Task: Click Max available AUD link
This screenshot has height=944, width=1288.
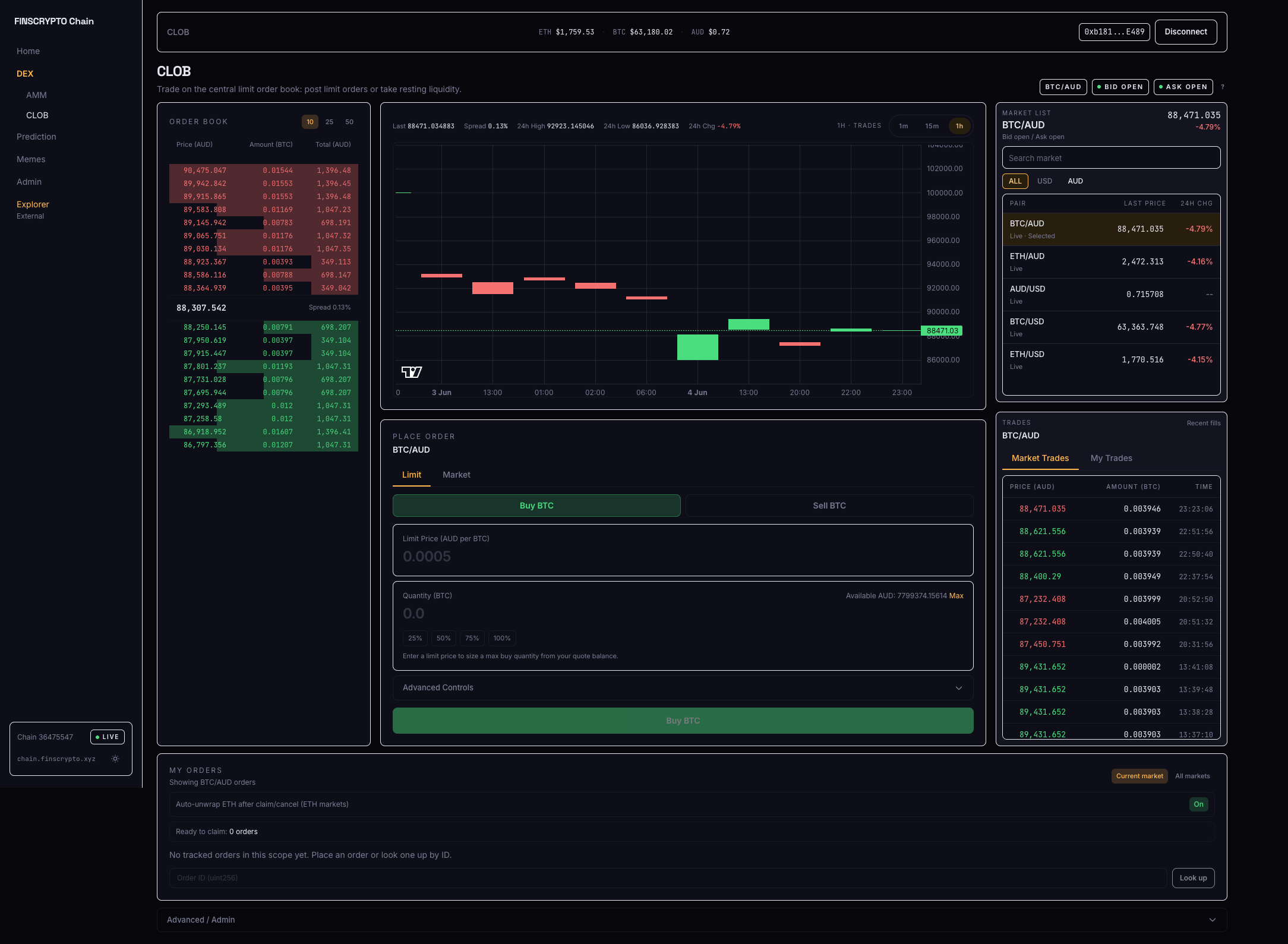Action: (x=956, y=596)
